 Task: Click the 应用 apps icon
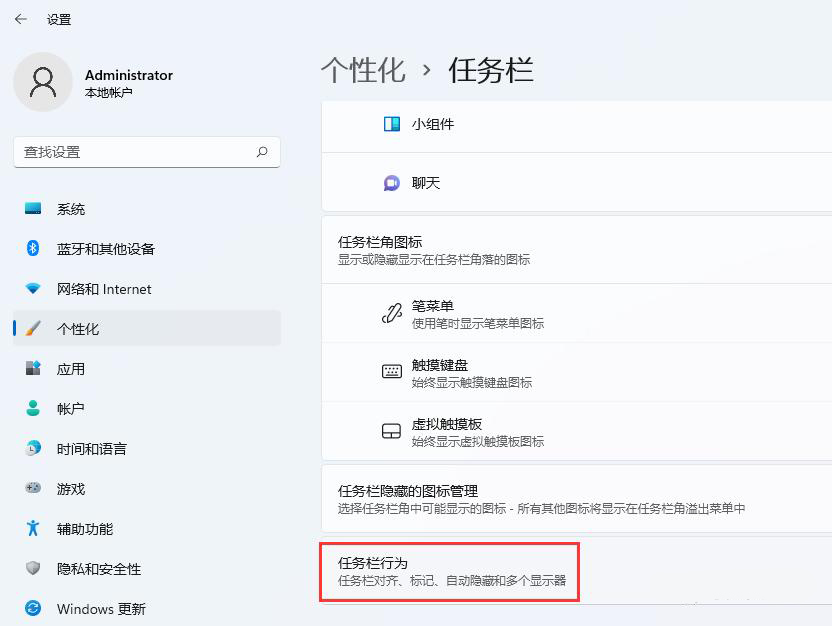coord(33,368)
